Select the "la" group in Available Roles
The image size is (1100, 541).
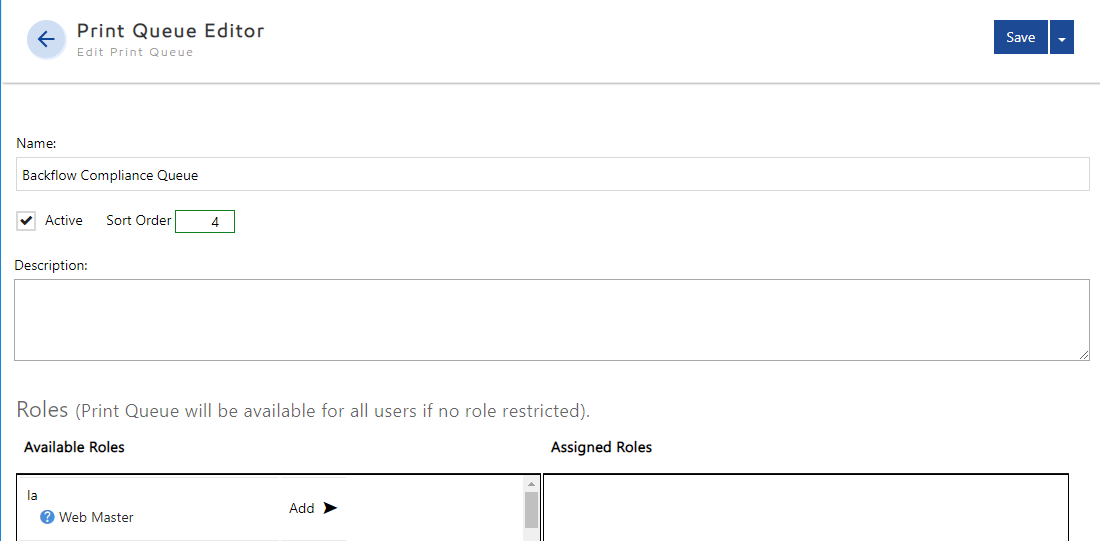tap(33, 495)
